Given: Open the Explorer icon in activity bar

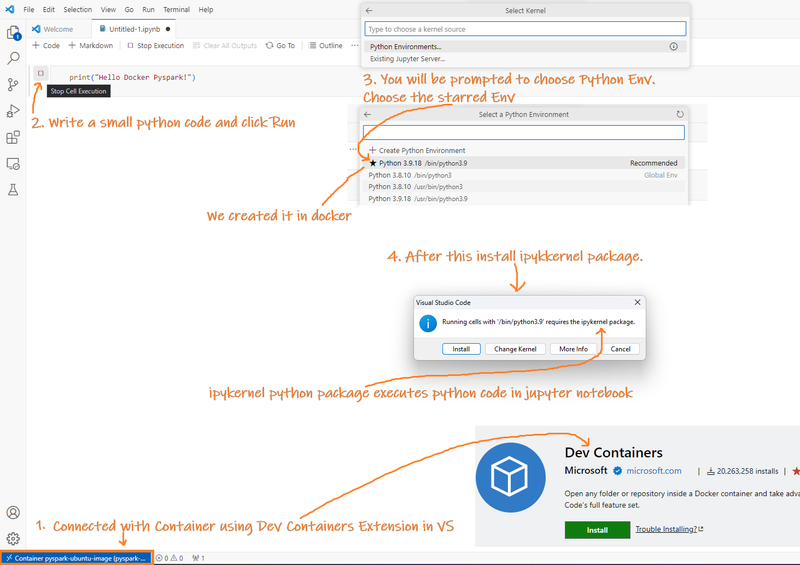Looking at the screenshot, I should point(13,33).
